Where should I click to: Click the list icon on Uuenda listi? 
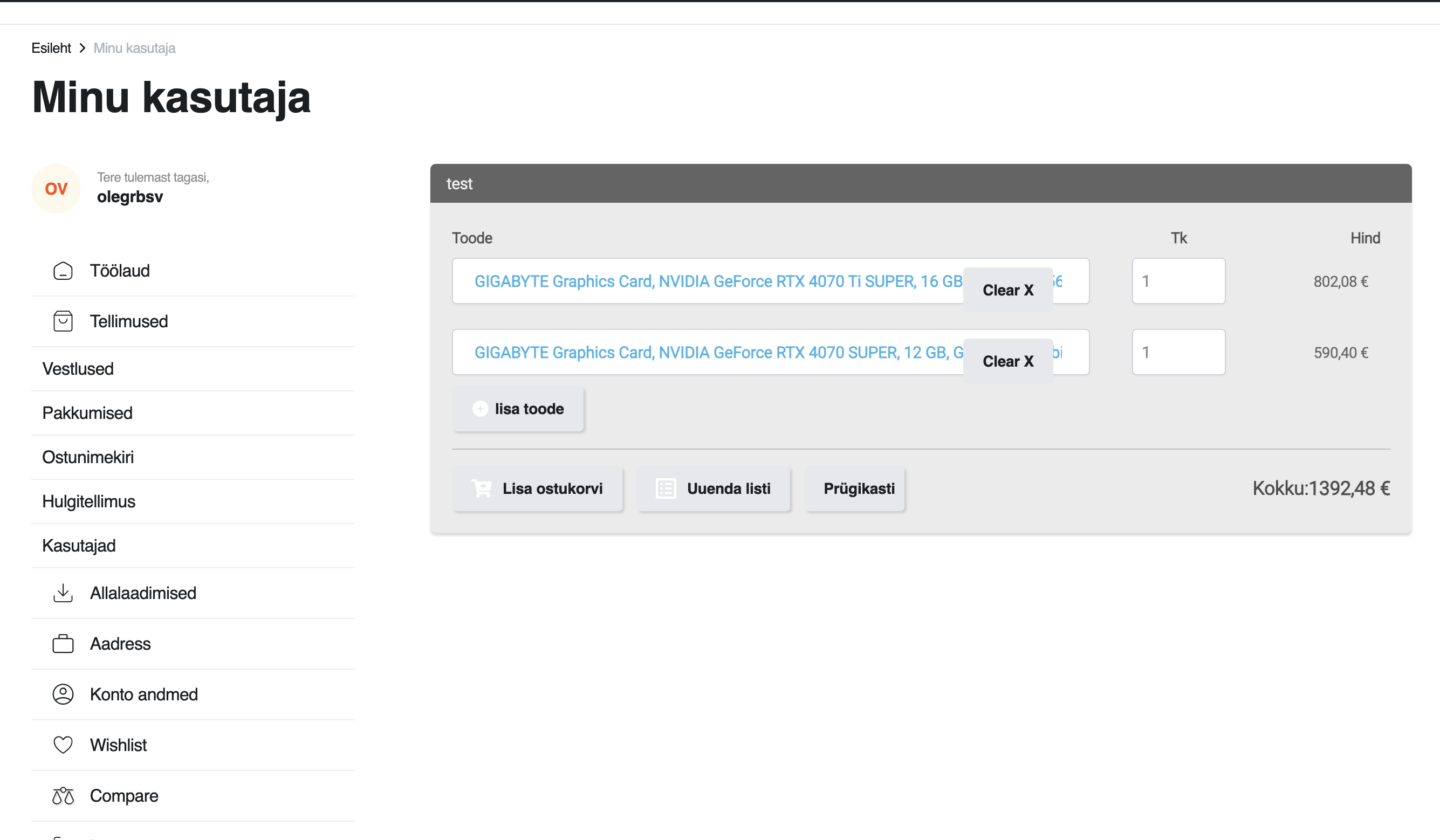click(x=666, y=488)
